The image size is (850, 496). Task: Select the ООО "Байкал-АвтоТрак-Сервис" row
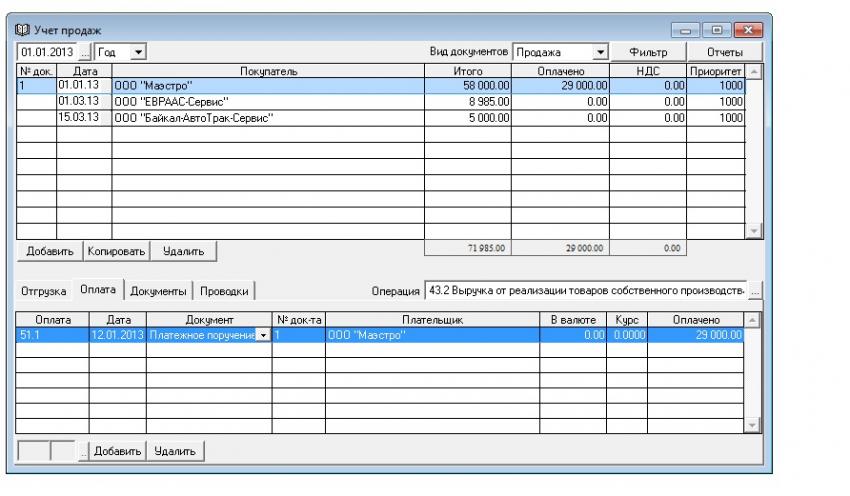tap(268, 117)
